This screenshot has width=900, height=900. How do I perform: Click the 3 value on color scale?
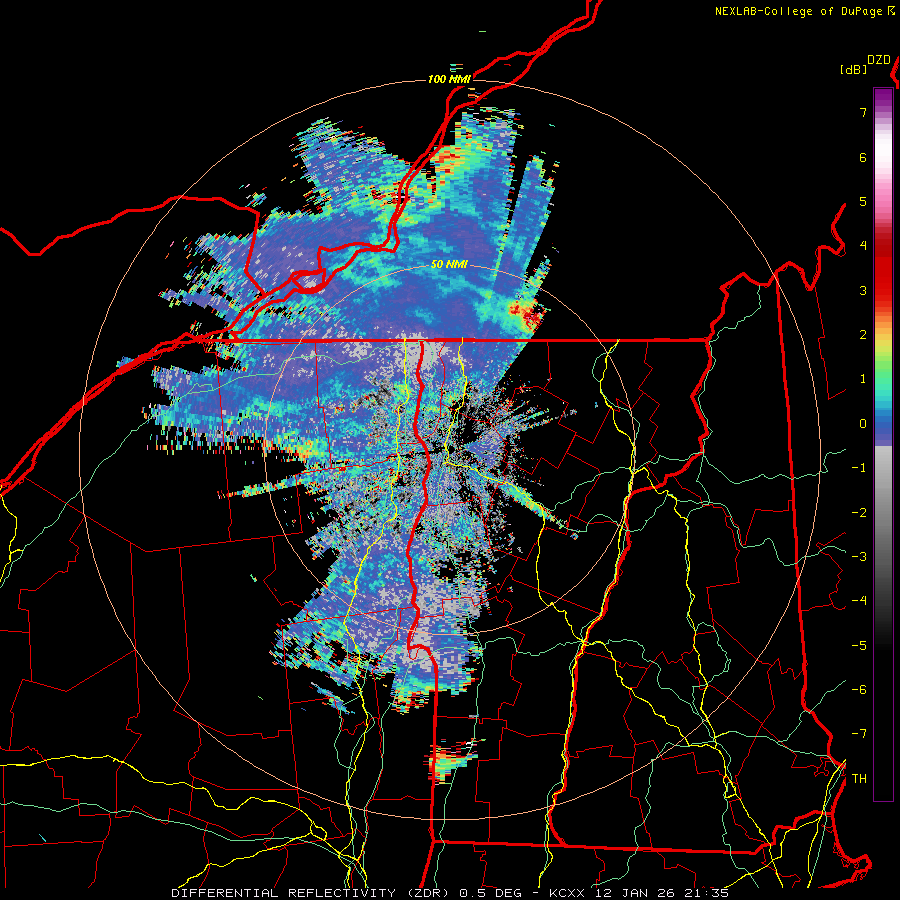click(x=863, y=290)
